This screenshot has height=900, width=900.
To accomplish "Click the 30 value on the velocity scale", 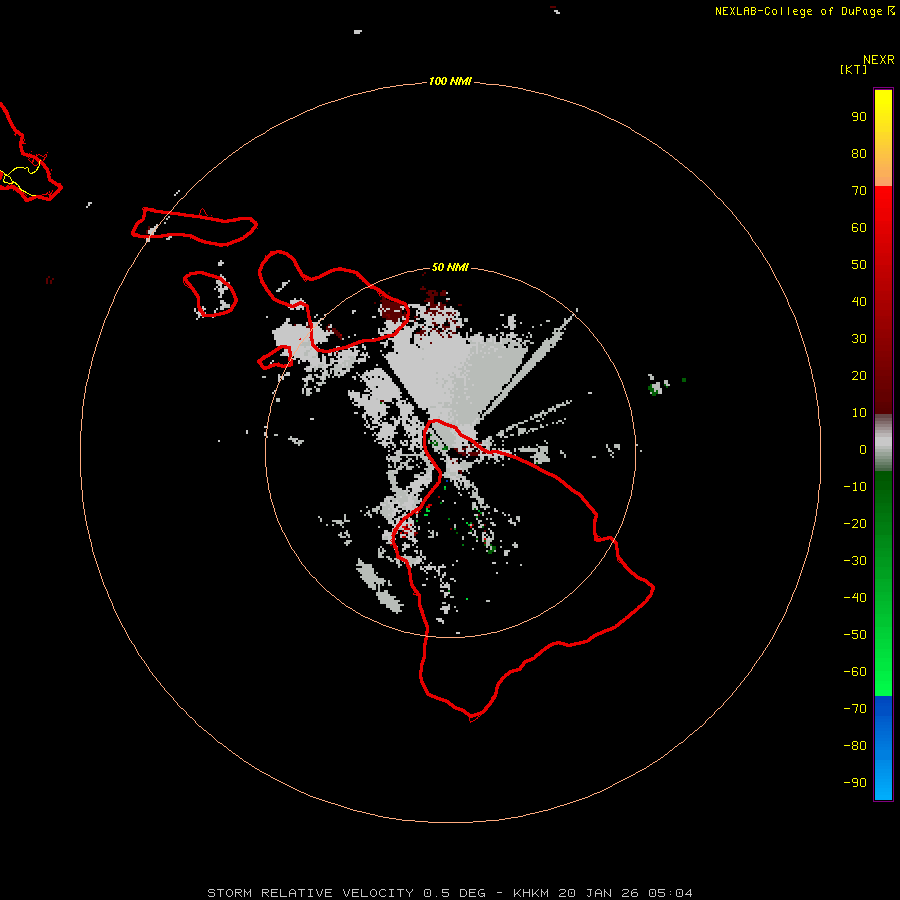I will tap(859, 339).
